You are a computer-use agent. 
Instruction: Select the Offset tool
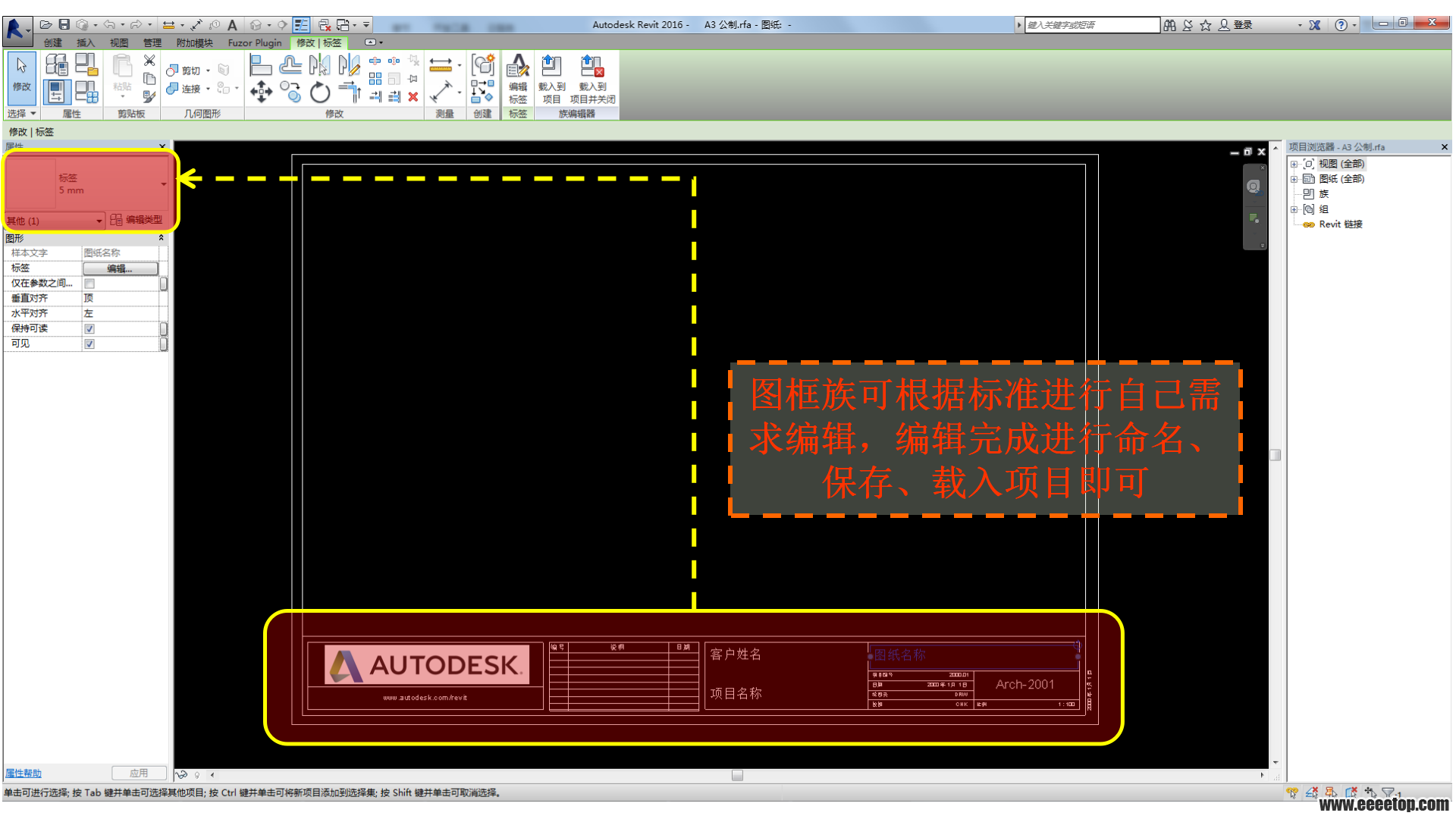pyautogui.click(x=290, y=65)
